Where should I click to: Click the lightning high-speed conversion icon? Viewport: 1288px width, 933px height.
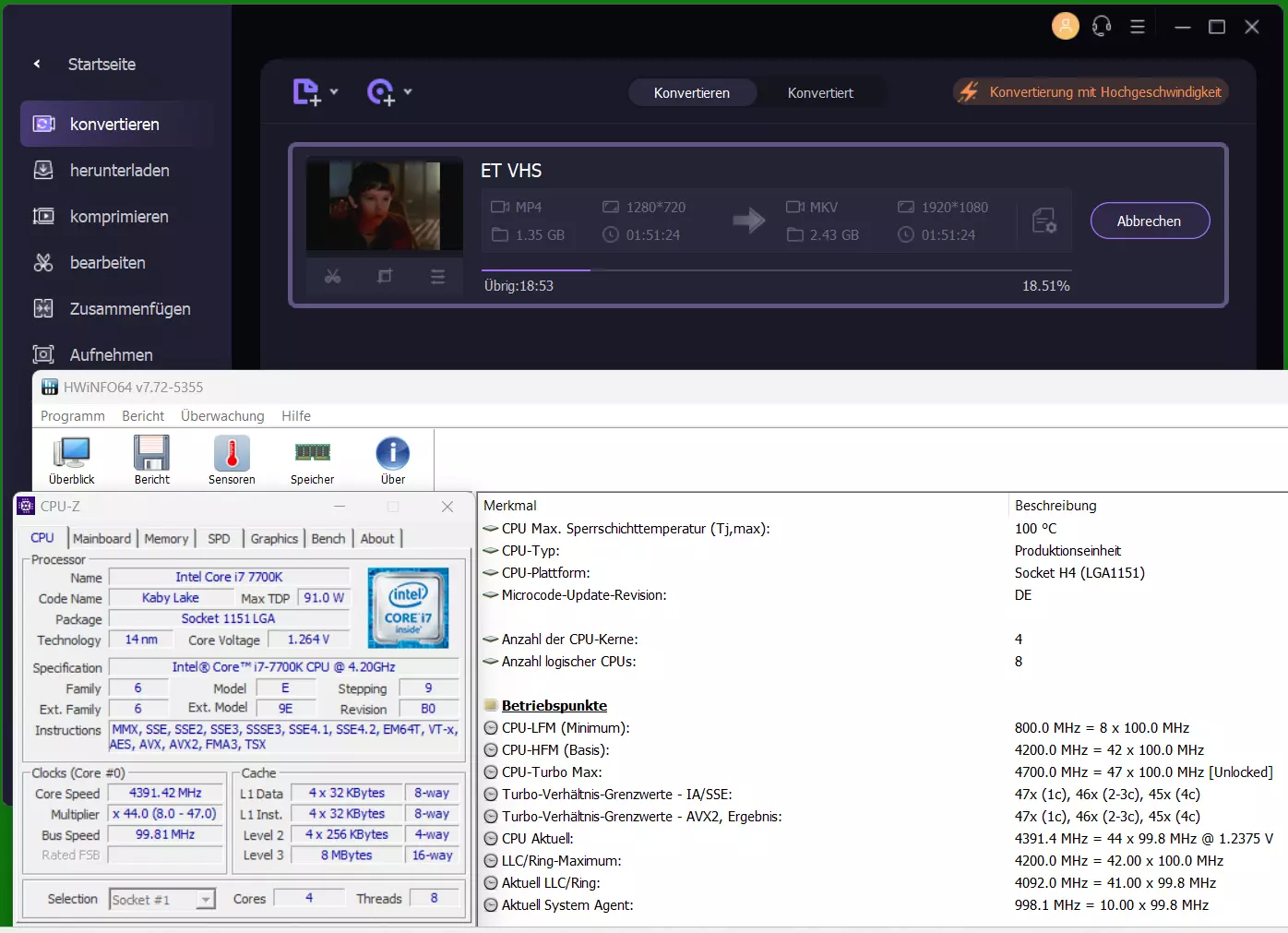click(x=969, y=91)
